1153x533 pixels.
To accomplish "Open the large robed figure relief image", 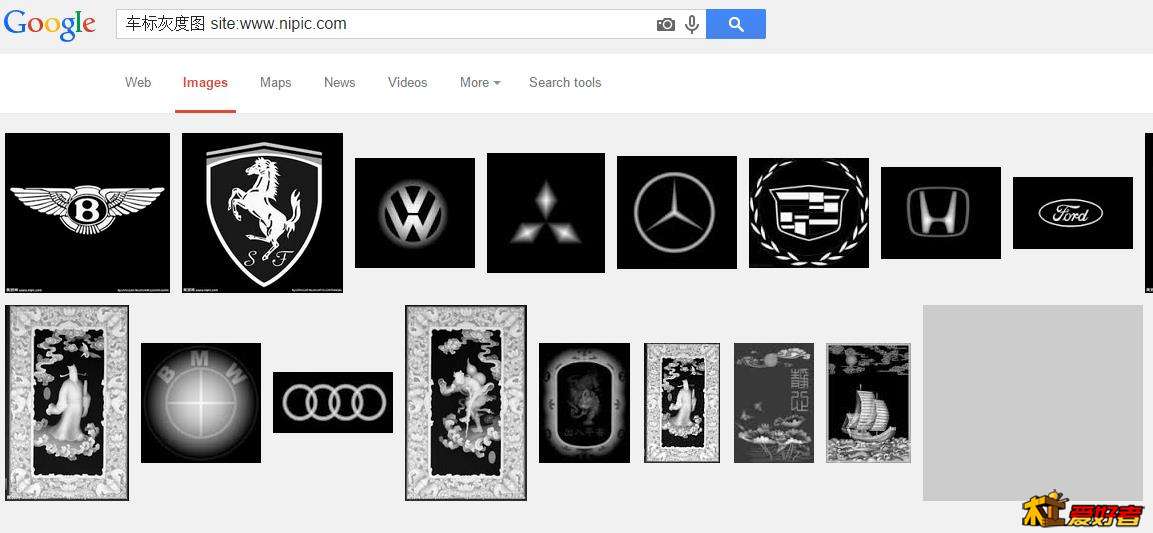I will pos(67,403).
